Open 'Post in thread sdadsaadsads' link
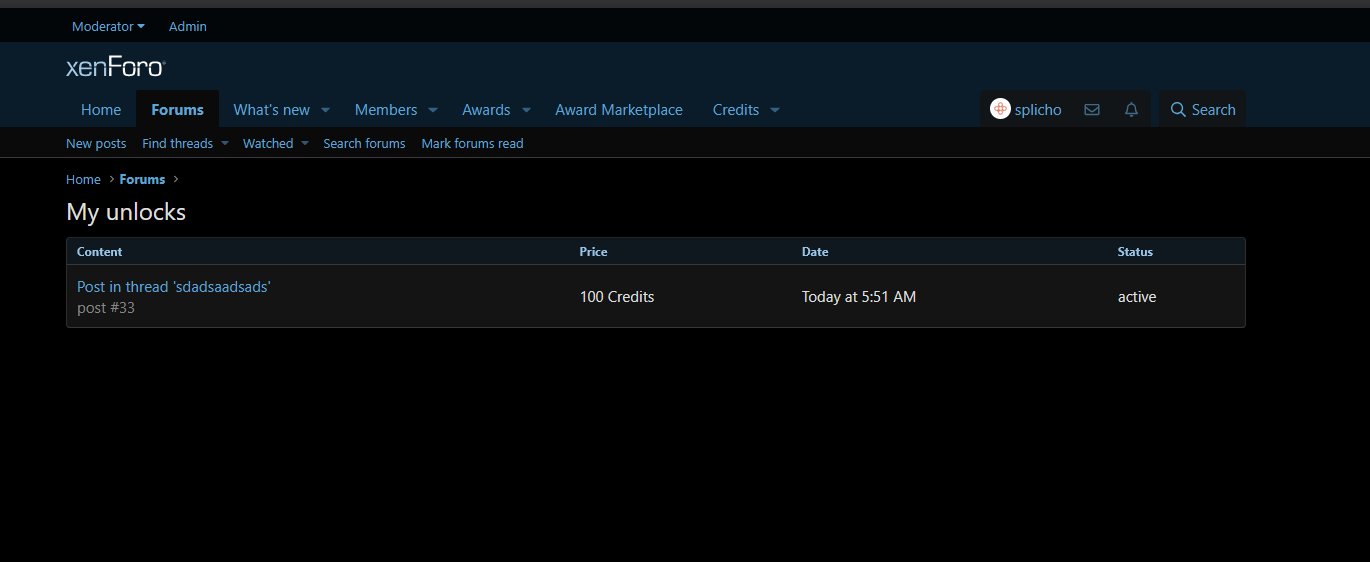This screenshot has height=562, width=1370. coord(174,287)
